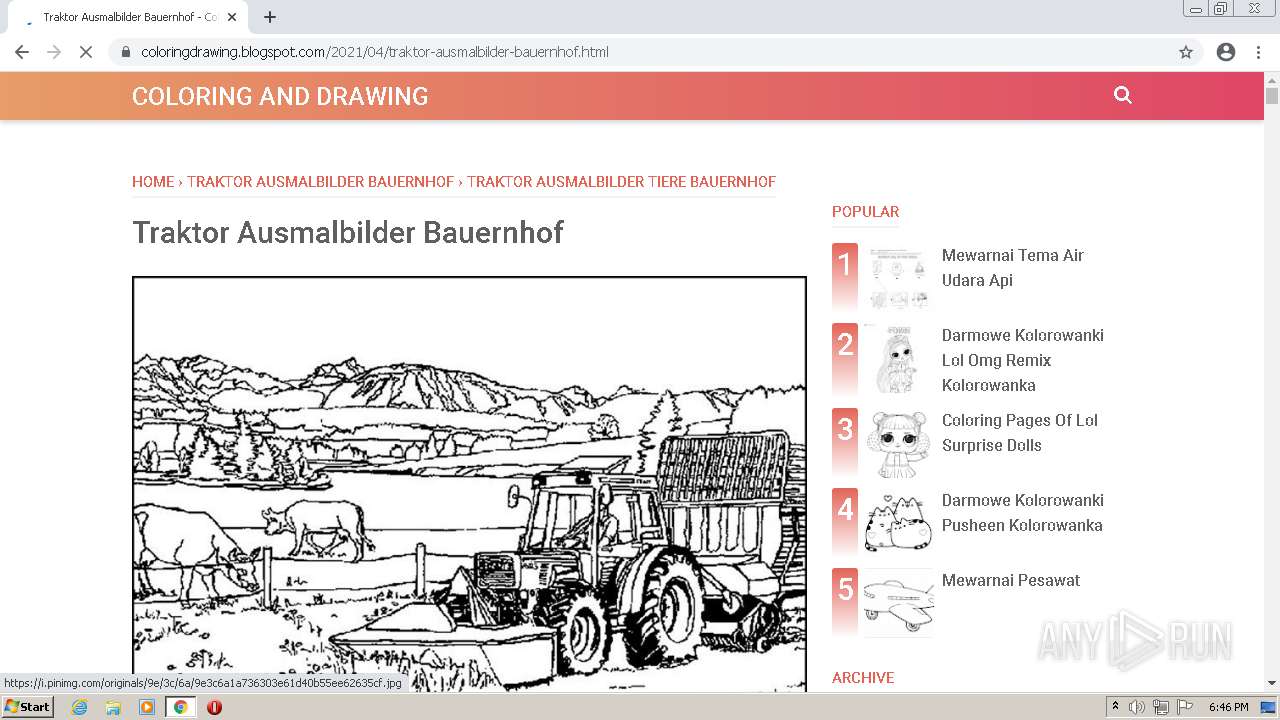
Task: Click the 6:46 PM taskbar clock
Action: tap(1228, 707)
